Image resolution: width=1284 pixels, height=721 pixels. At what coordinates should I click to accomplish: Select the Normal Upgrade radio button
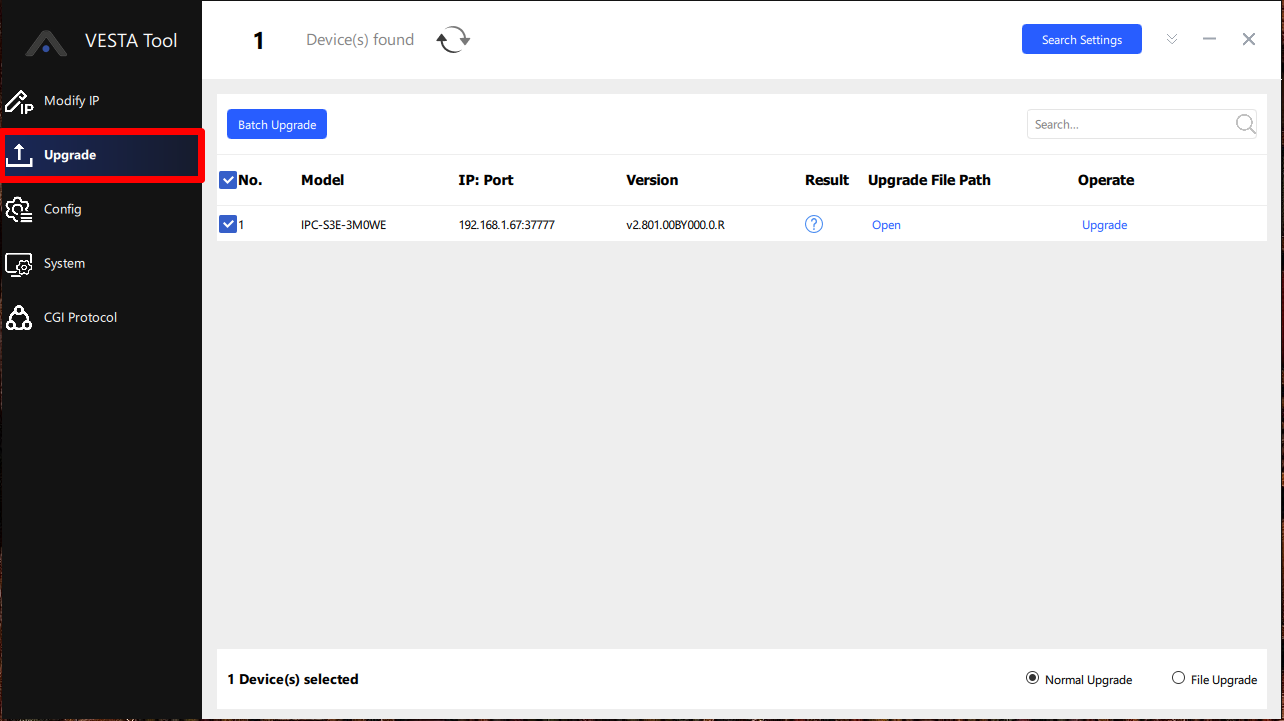1032,678
